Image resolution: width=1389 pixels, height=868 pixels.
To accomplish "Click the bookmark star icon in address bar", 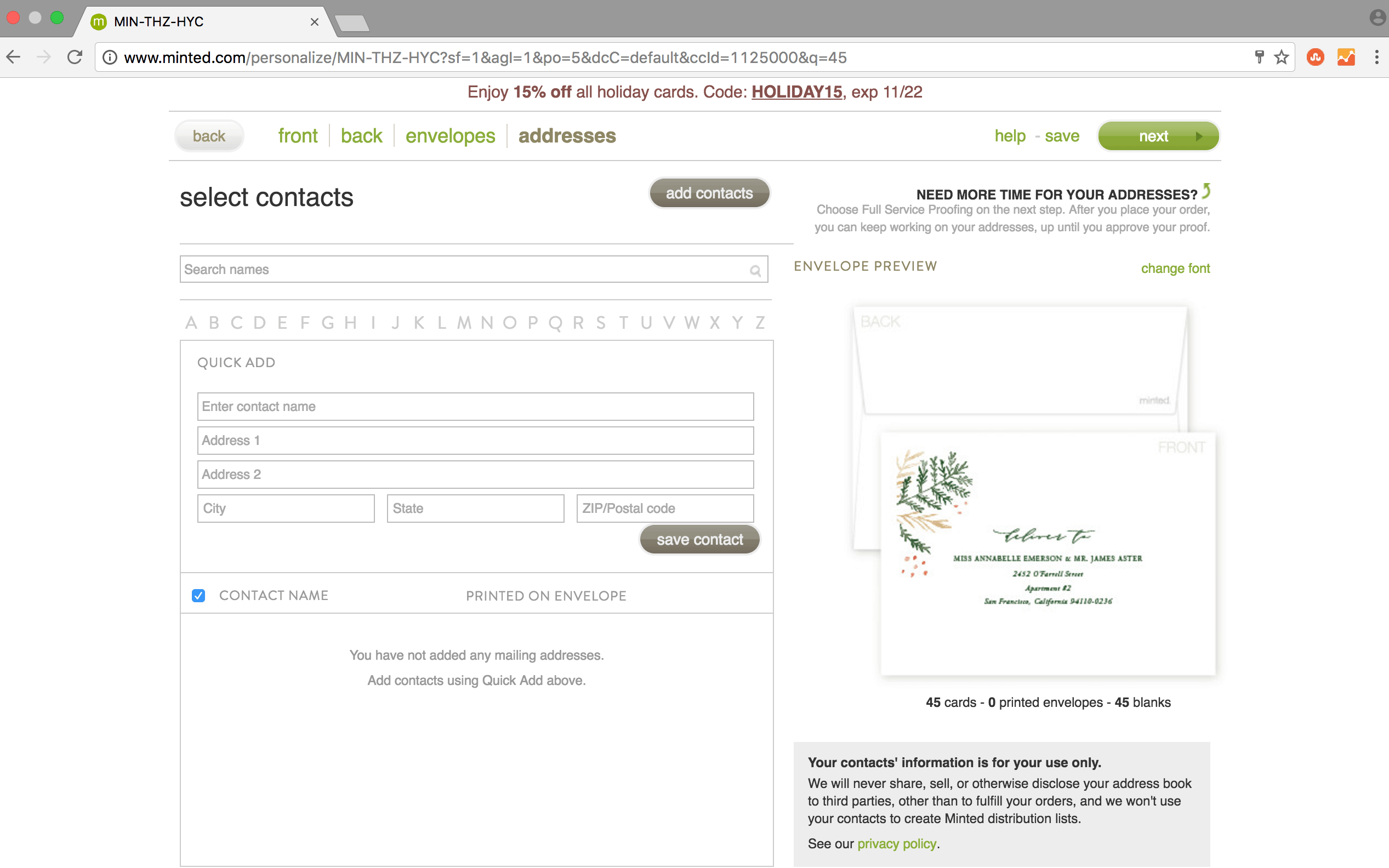I will click(1281, 57).
